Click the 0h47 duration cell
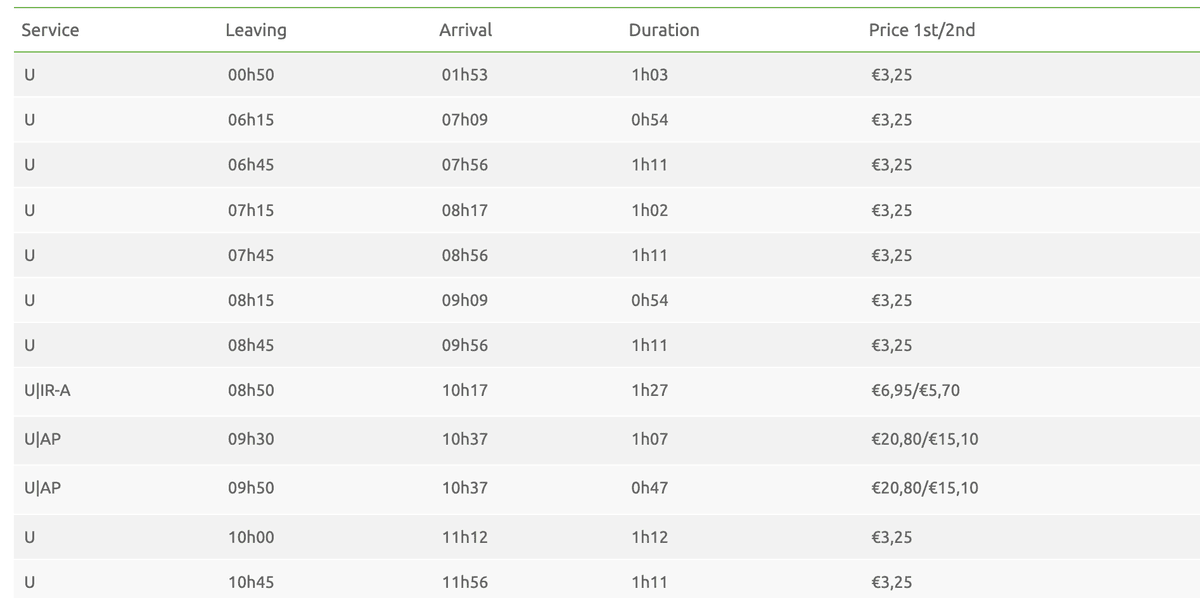 650,489
